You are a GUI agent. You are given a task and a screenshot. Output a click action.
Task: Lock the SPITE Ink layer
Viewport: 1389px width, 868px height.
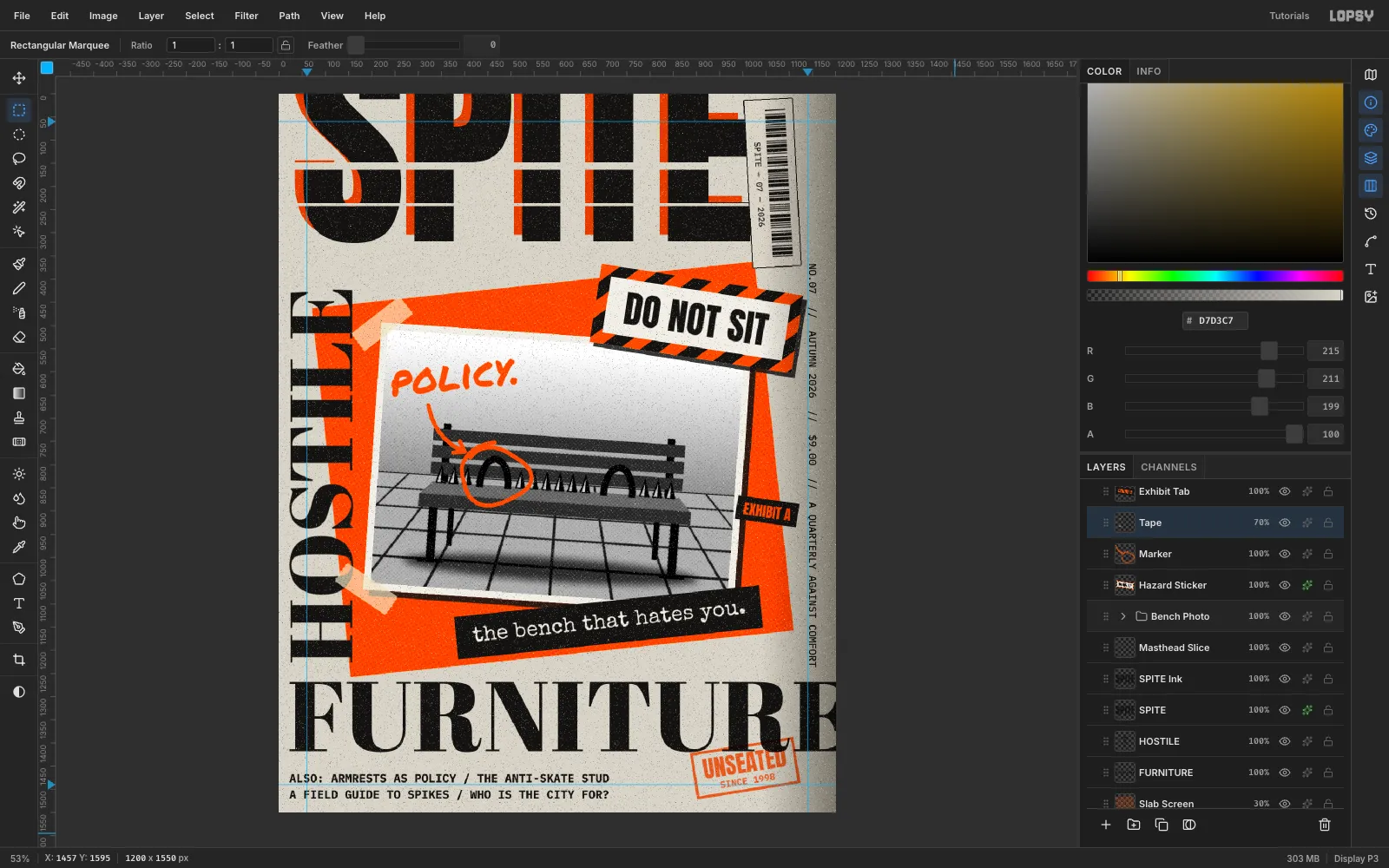coord(1328,679)
